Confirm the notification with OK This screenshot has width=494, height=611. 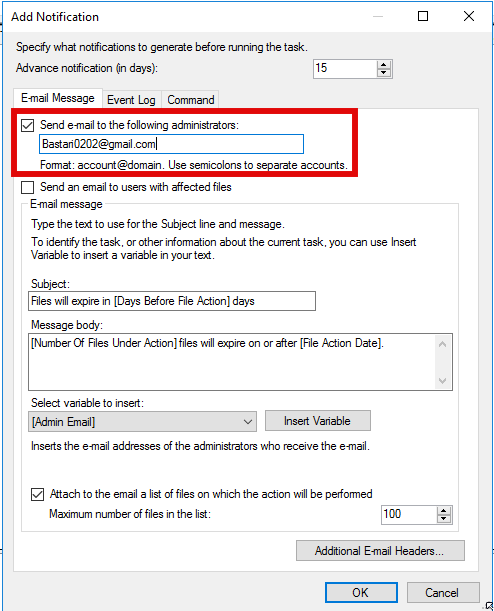coord(361,593)
